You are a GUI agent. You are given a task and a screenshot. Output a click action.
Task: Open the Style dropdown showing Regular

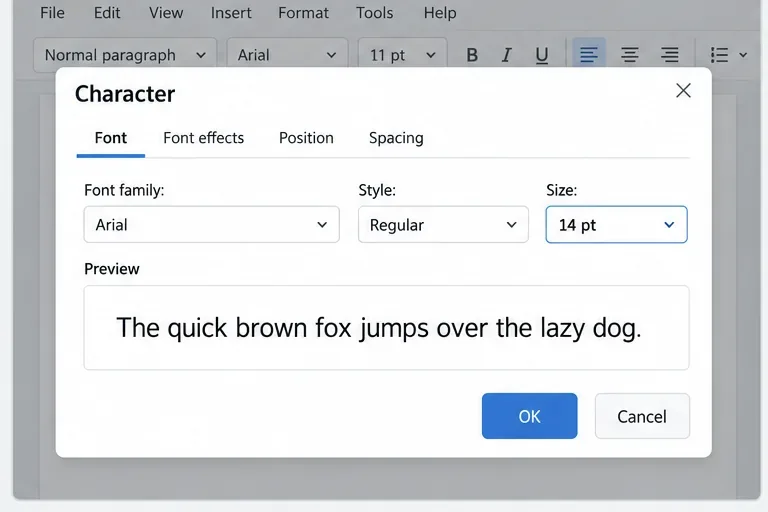click(x=443, y=224)
